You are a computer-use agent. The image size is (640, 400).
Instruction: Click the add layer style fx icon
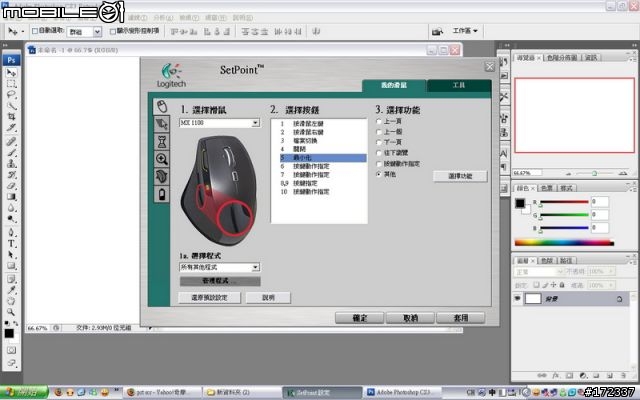[556, 375]
